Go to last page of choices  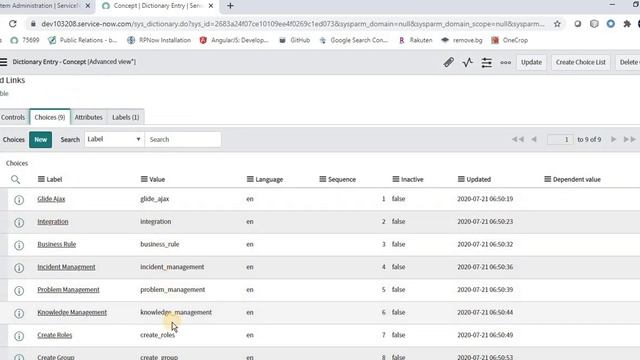[x=630, y=139]
